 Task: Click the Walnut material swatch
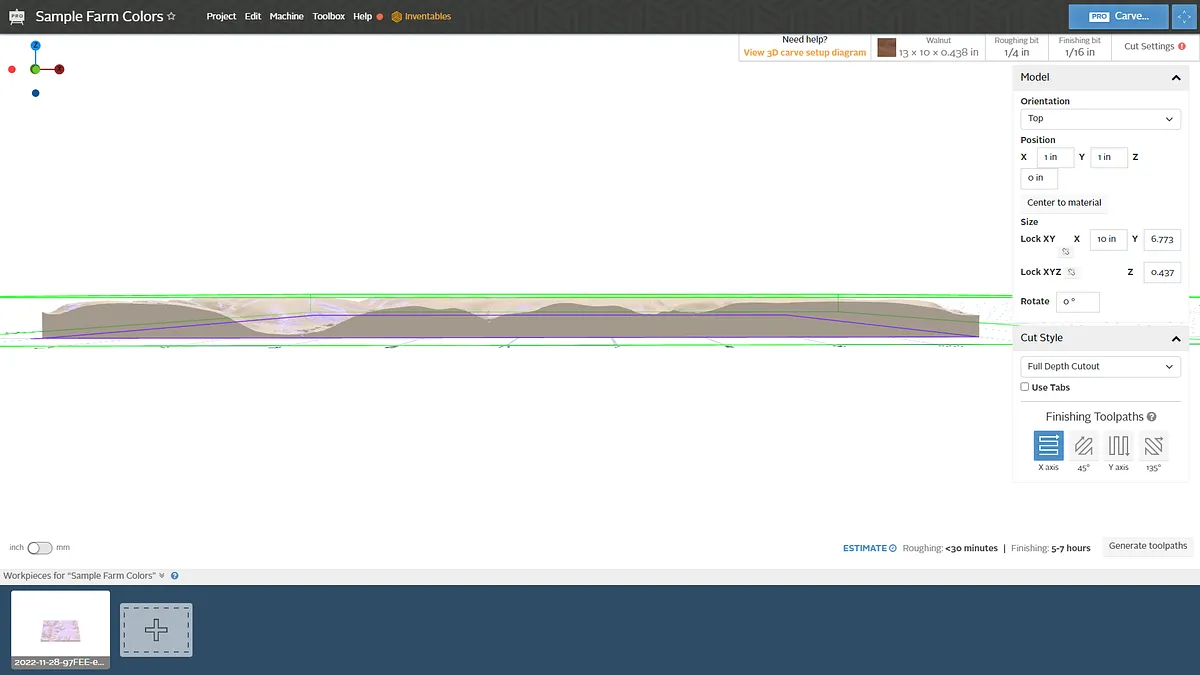point(887,48)
